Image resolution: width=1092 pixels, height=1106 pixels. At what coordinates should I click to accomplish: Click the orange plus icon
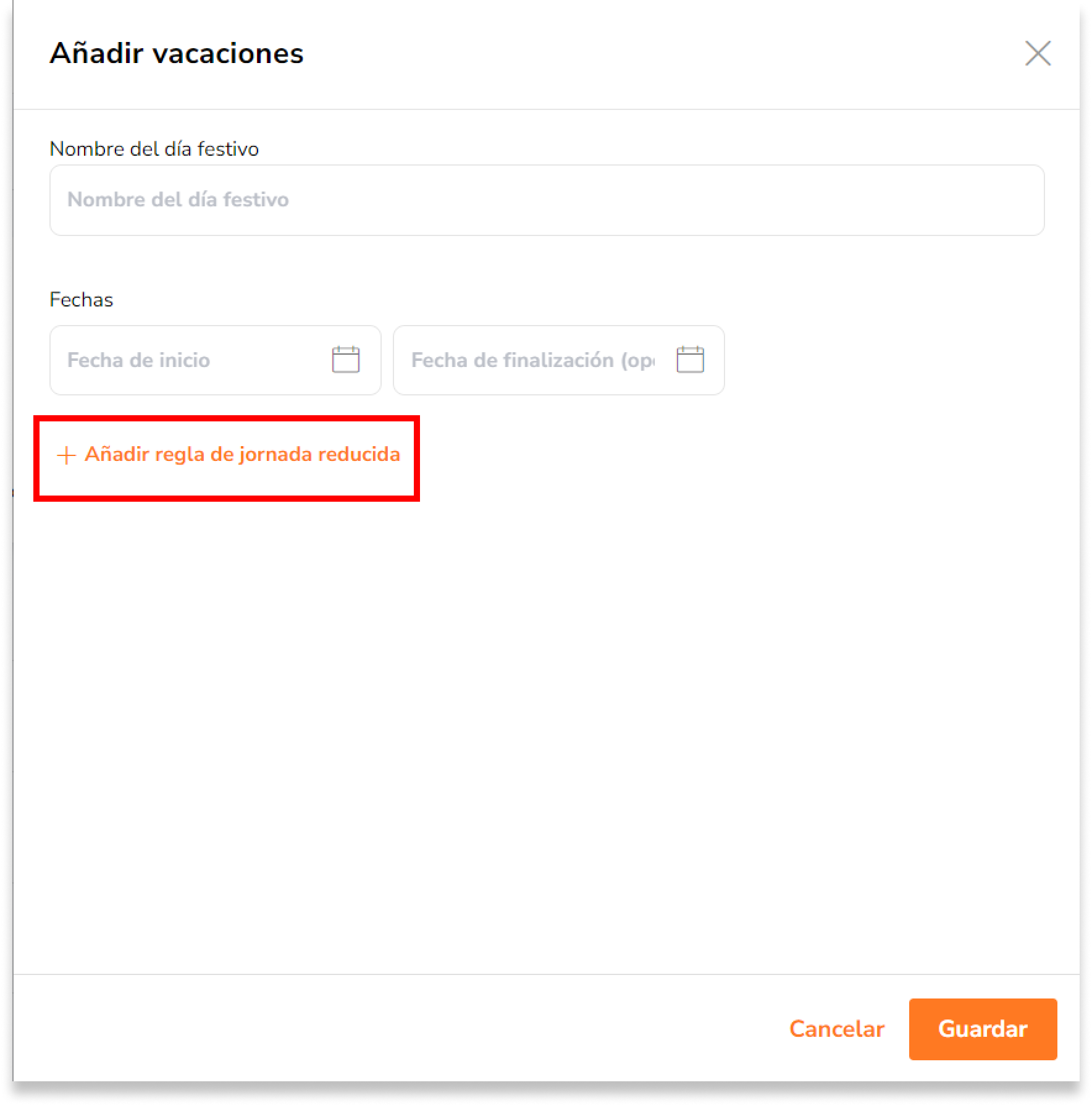[x=66, y=455]
